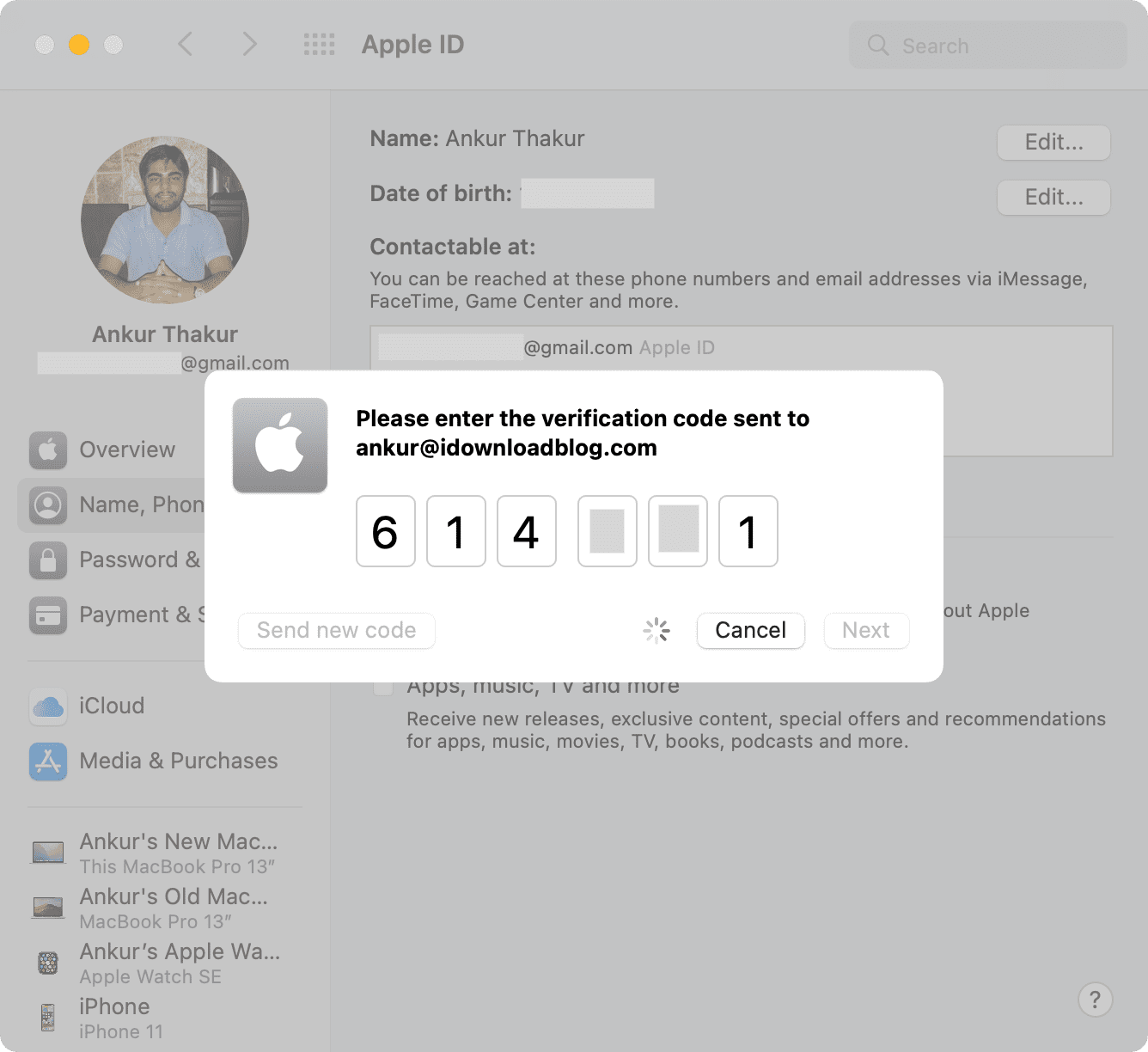Select the third code digit box showing 4
The width and height of the screenshot is (1148, 1052).
pos(527,531)
